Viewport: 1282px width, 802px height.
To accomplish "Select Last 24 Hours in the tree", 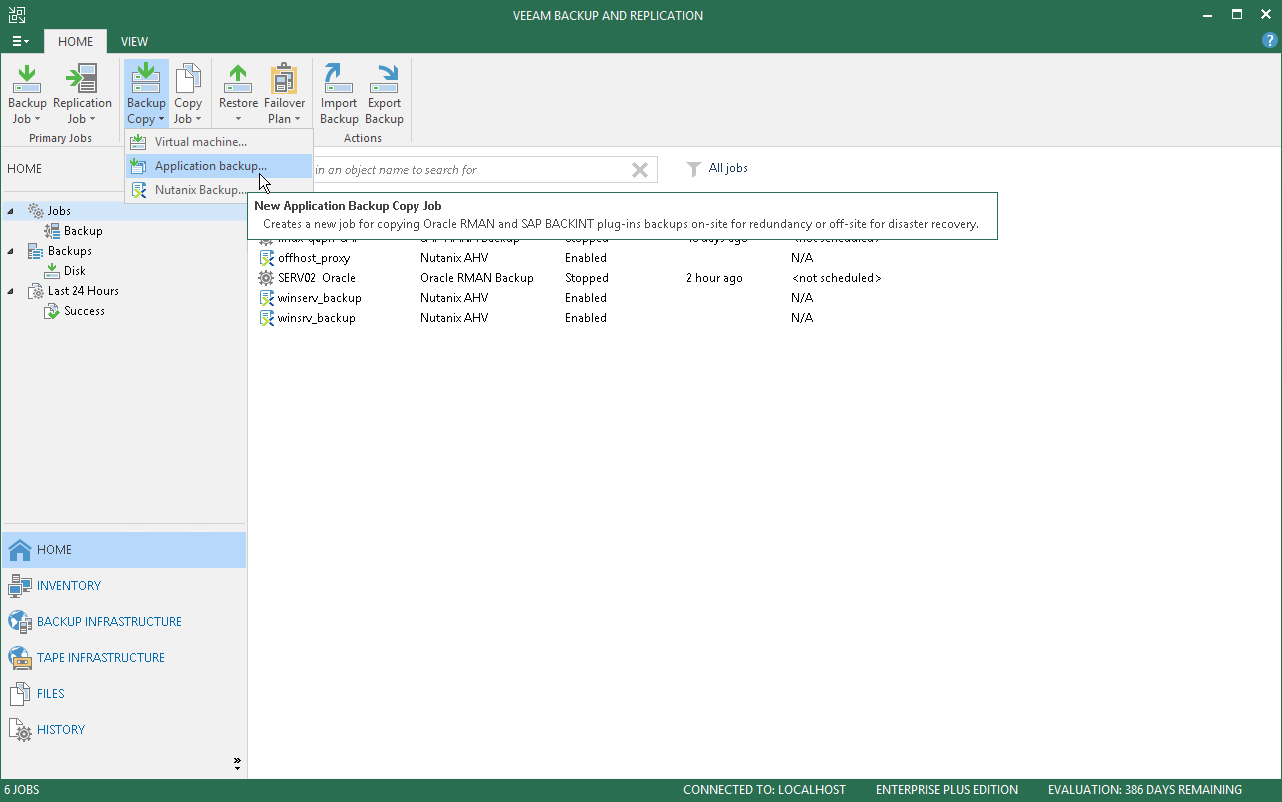I will pyautogui.click(x=83, y=291).
